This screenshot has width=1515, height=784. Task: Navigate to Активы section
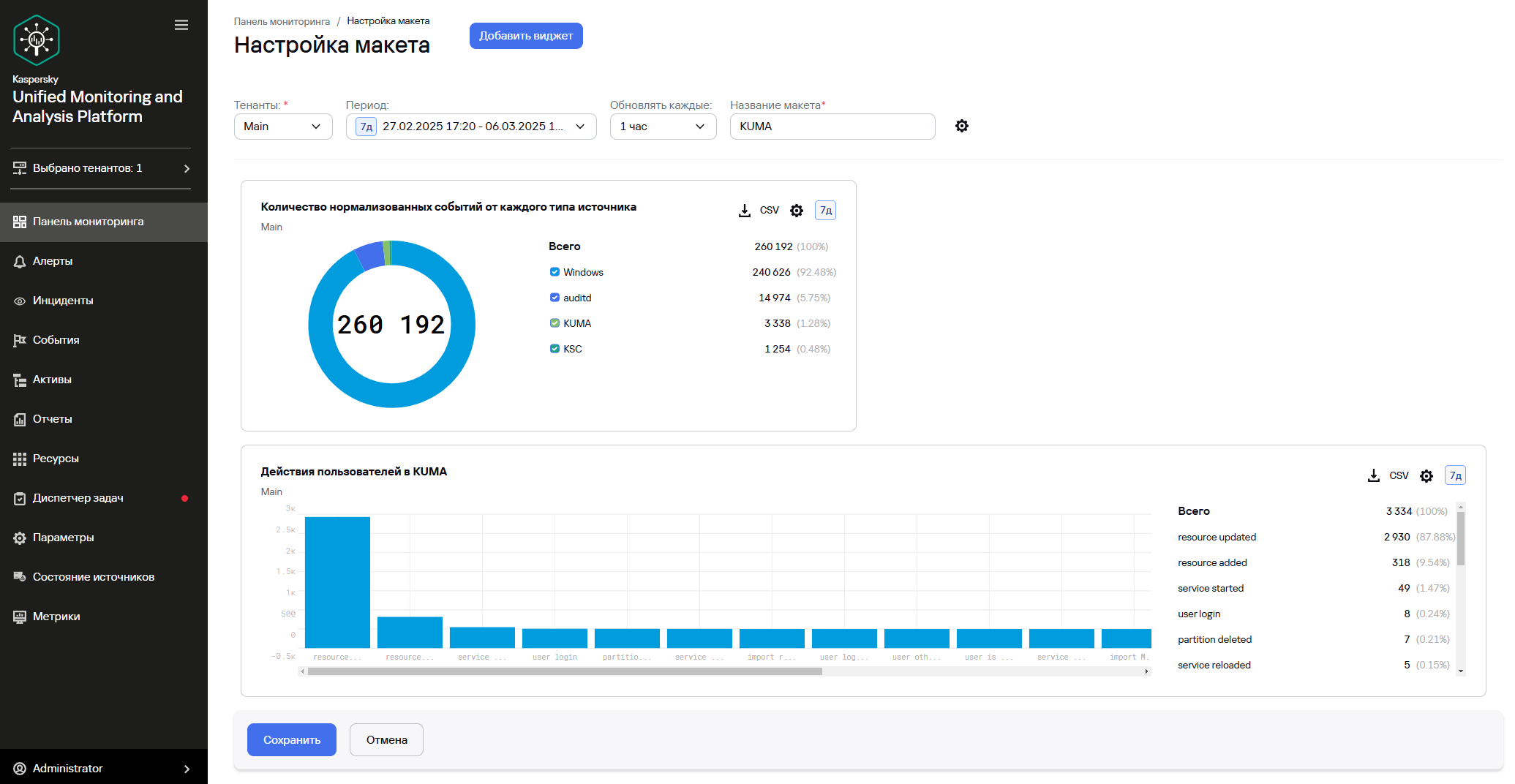click(x=104, y=380)
